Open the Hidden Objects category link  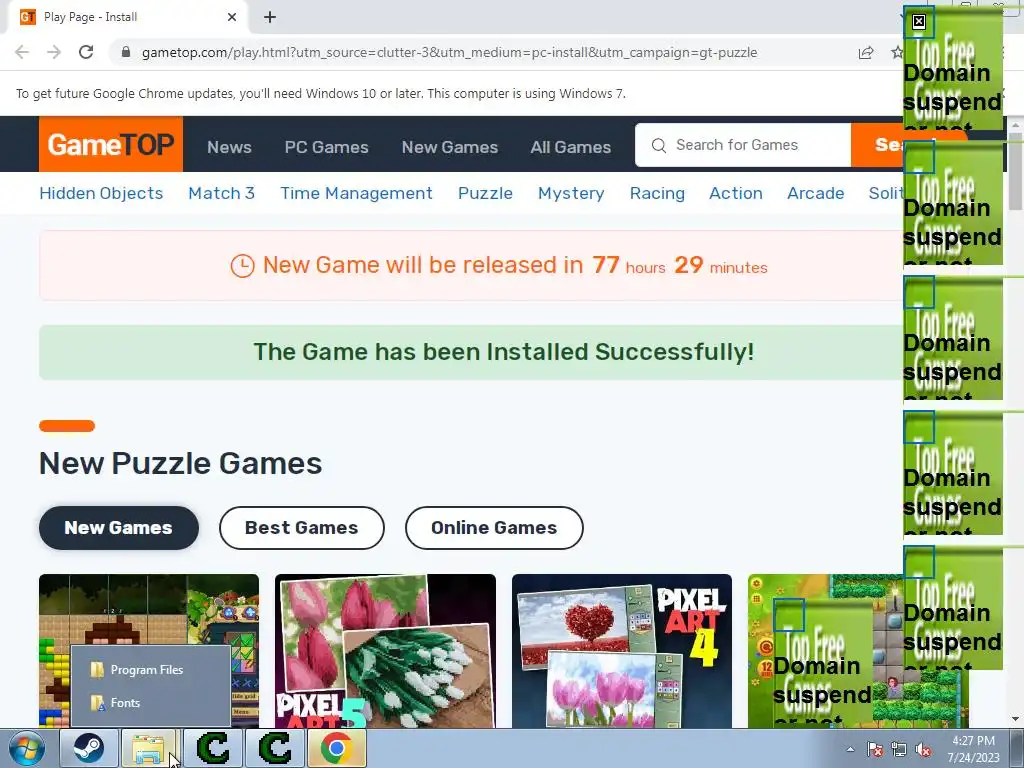point(101,193)
